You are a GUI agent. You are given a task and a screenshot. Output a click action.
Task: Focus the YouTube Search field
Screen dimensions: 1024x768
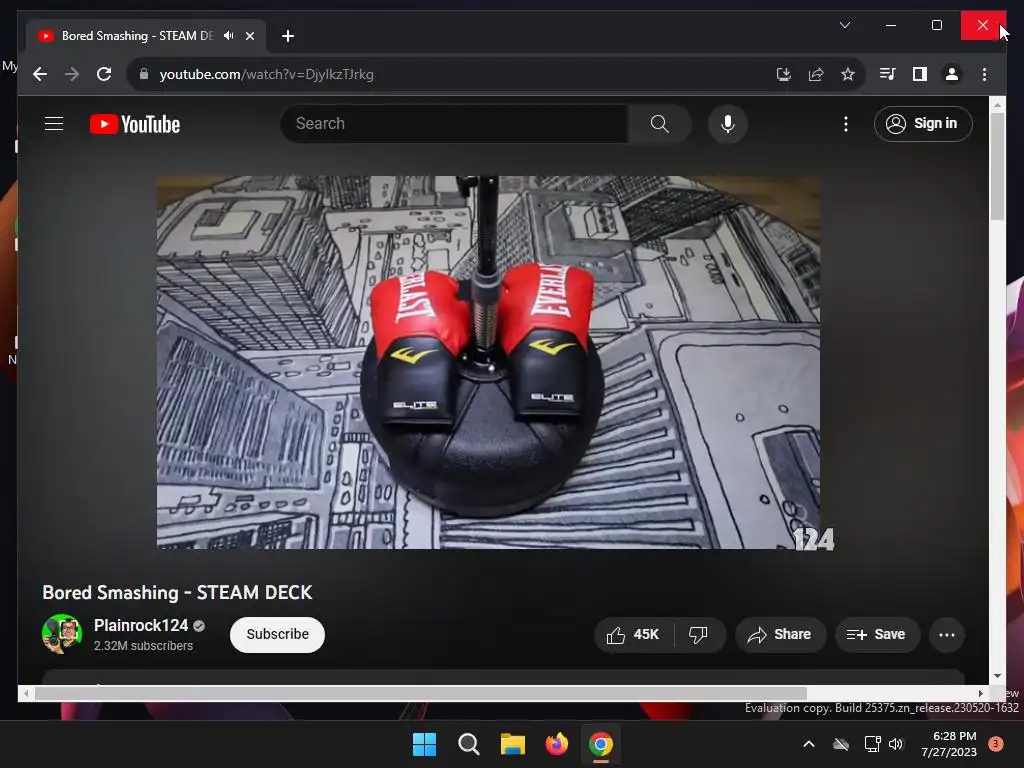tap(455, 123)
